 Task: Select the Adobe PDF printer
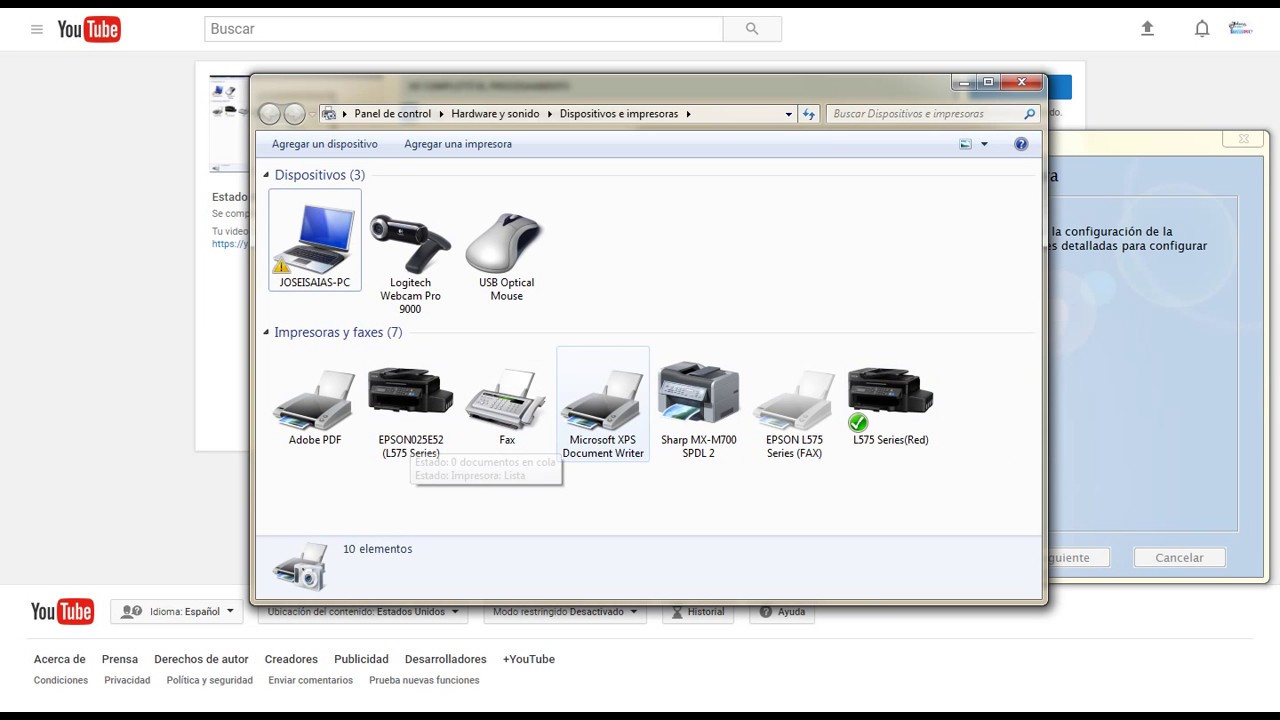point(315,408)
